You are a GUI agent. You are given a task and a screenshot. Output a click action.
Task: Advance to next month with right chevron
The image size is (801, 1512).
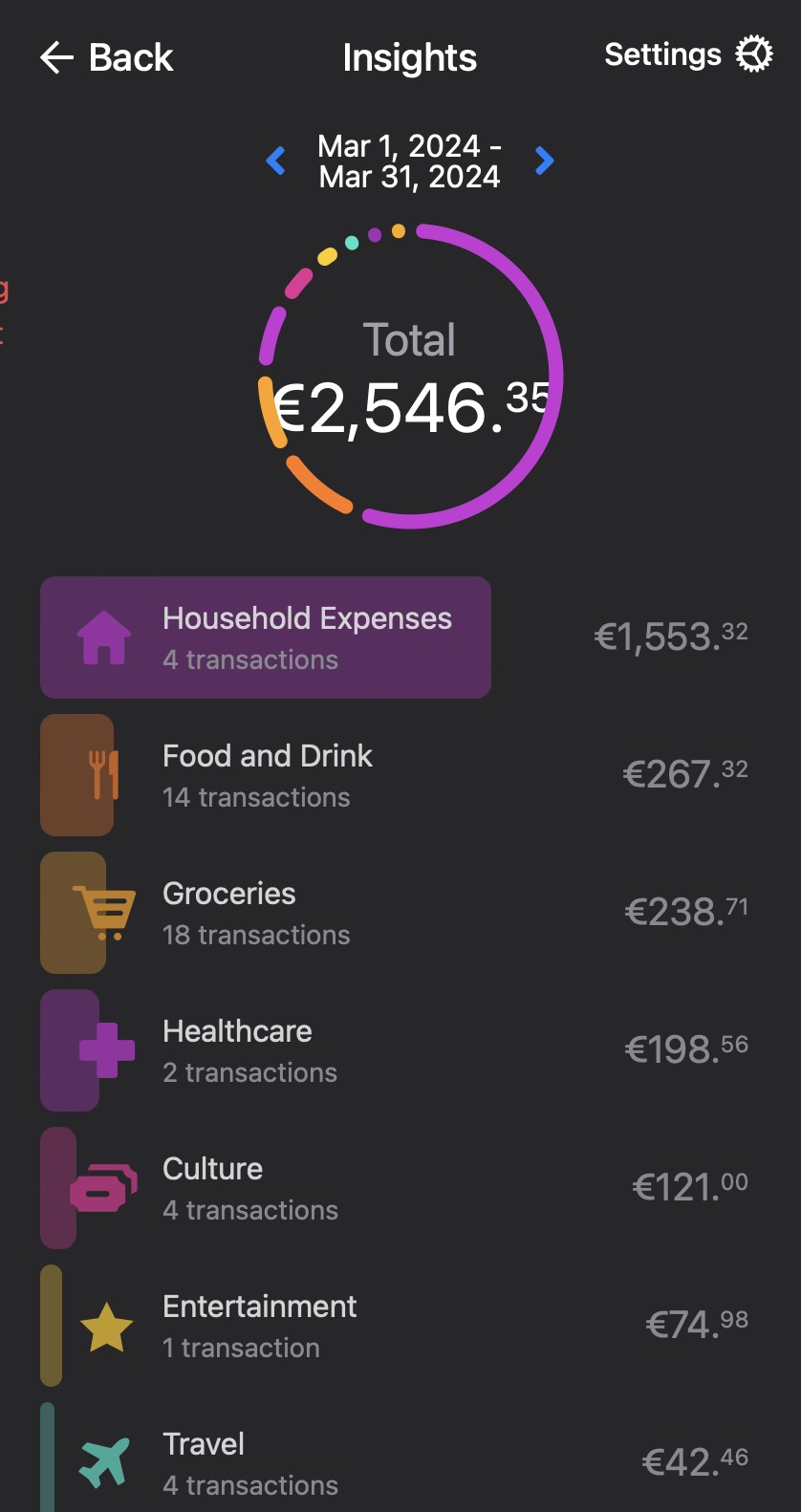click(545, 161)
